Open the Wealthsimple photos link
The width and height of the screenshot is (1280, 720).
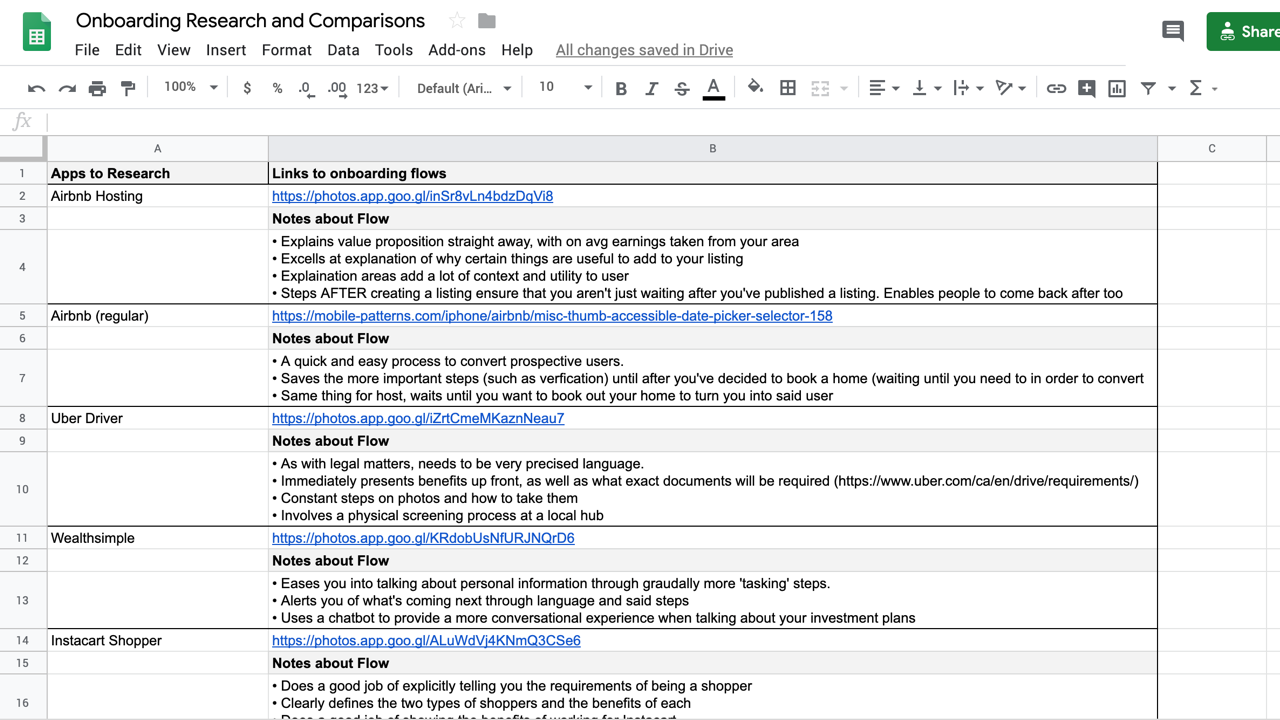pyautogui.click(x=423, y=538)
